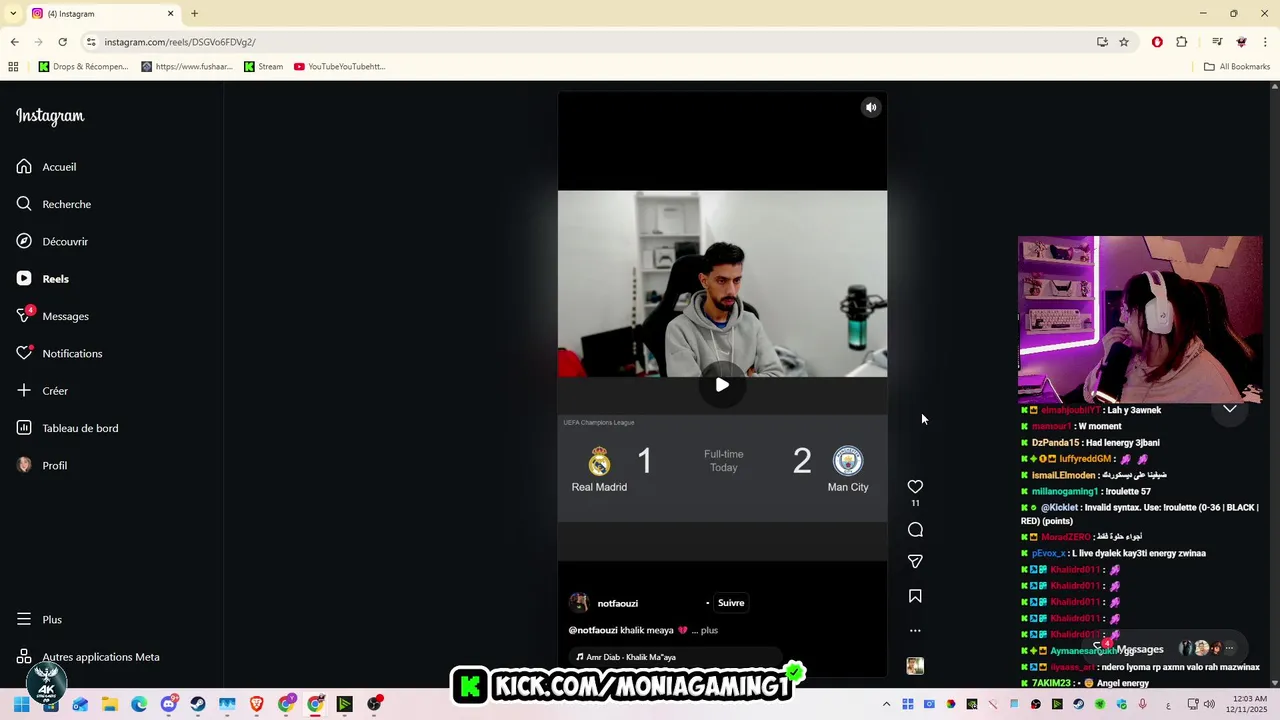The image size is (1280, 720).
Task: Click microphone icon in system tray
Action: pos(1142,704)
